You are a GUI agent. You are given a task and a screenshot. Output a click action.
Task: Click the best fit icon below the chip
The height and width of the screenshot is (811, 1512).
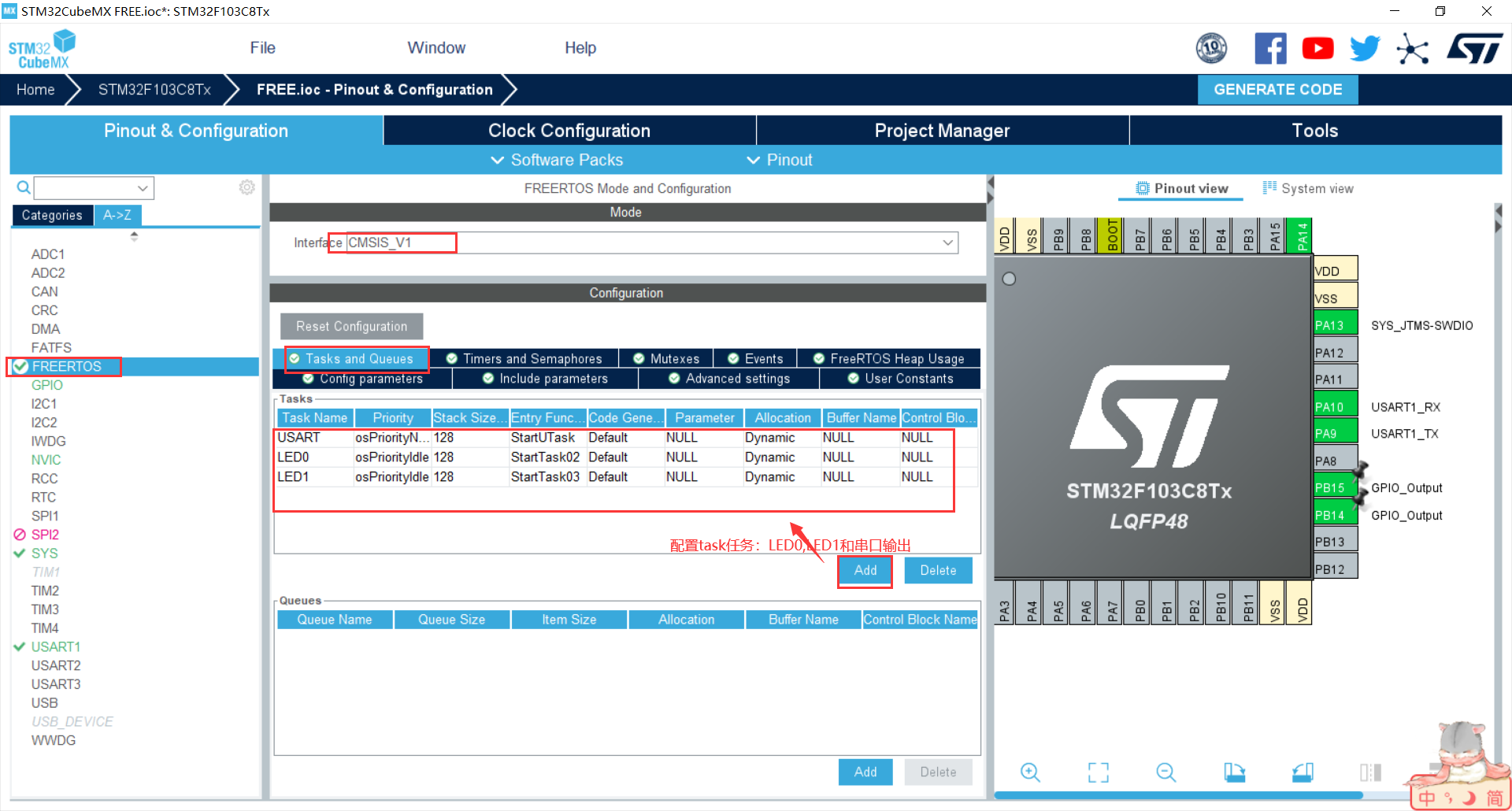1098,772
